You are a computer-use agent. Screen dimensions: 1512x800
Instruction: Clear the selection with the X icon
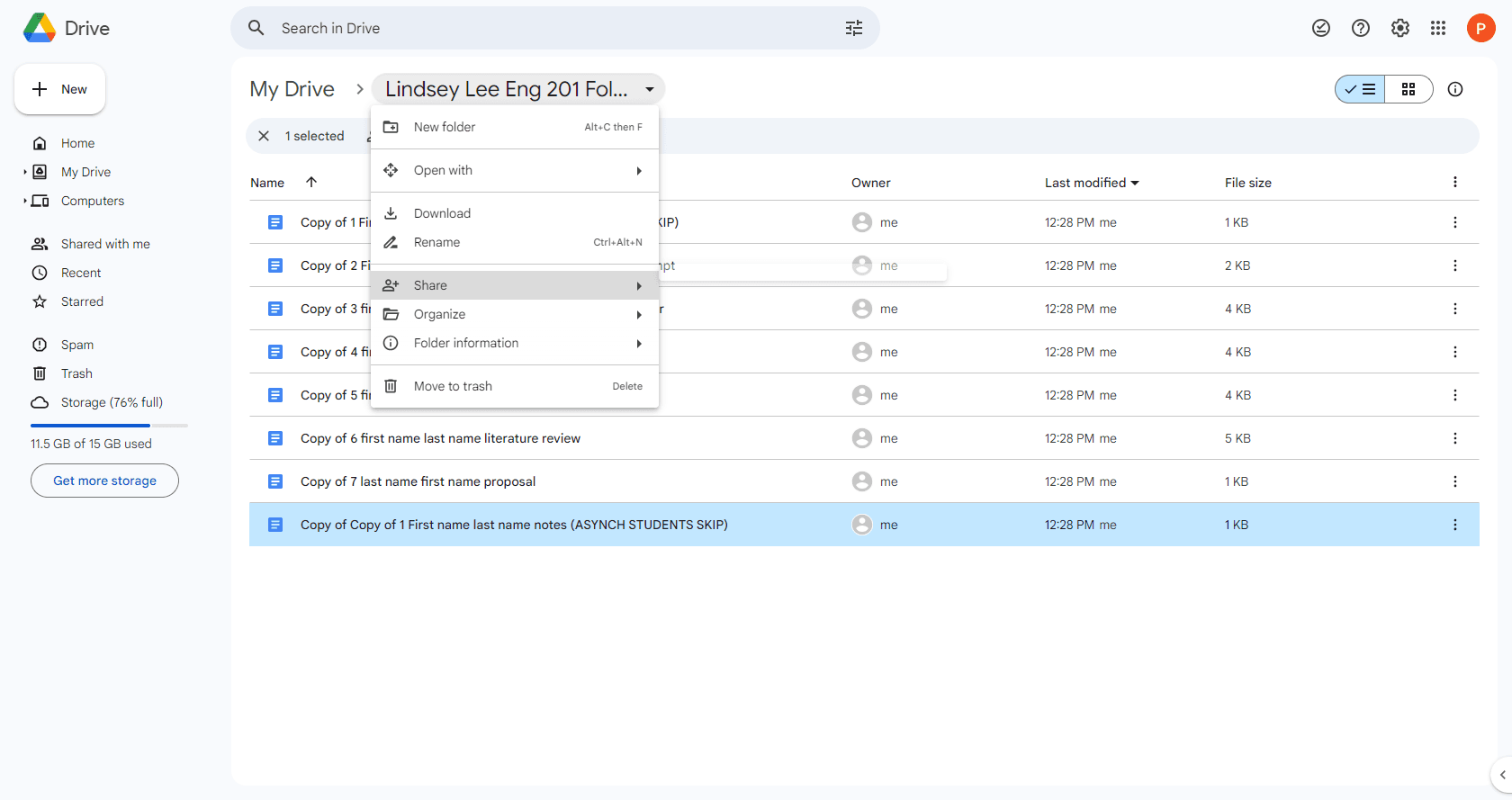(x=264, y=136)
